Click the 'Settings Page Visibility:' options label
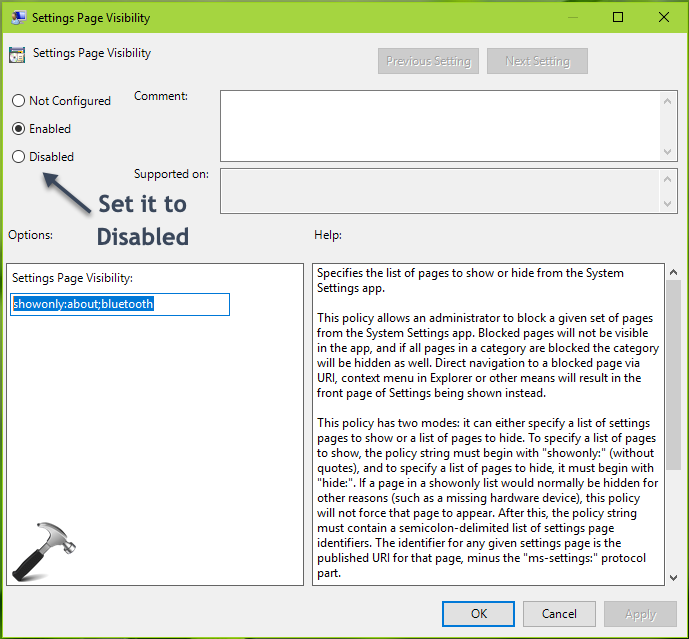Viewport: 689px width, 639px height. [73, 278]
